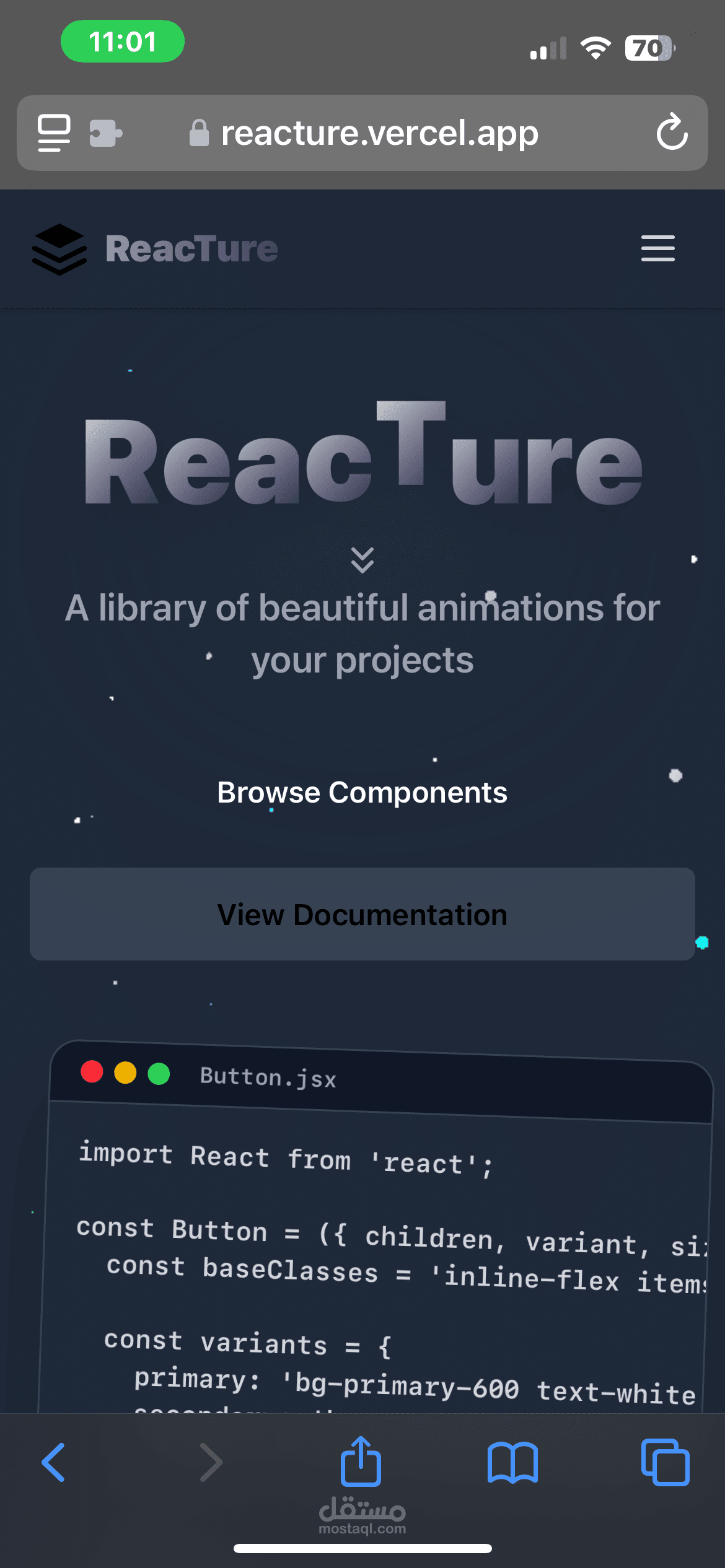Click the green window dot in code card
This screenshot has height=1568, width=725.
tap(159, 1074)
